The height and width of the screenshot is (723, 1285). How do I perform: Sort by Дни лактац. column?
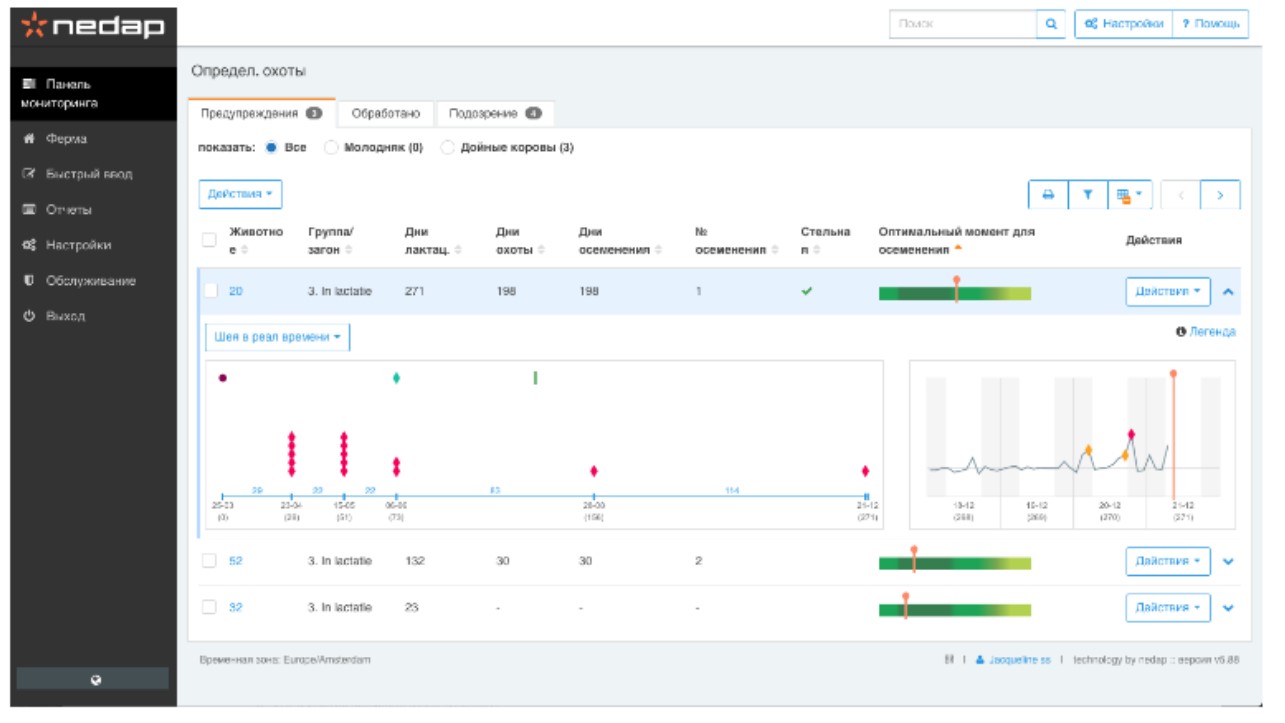click(458, 250)
